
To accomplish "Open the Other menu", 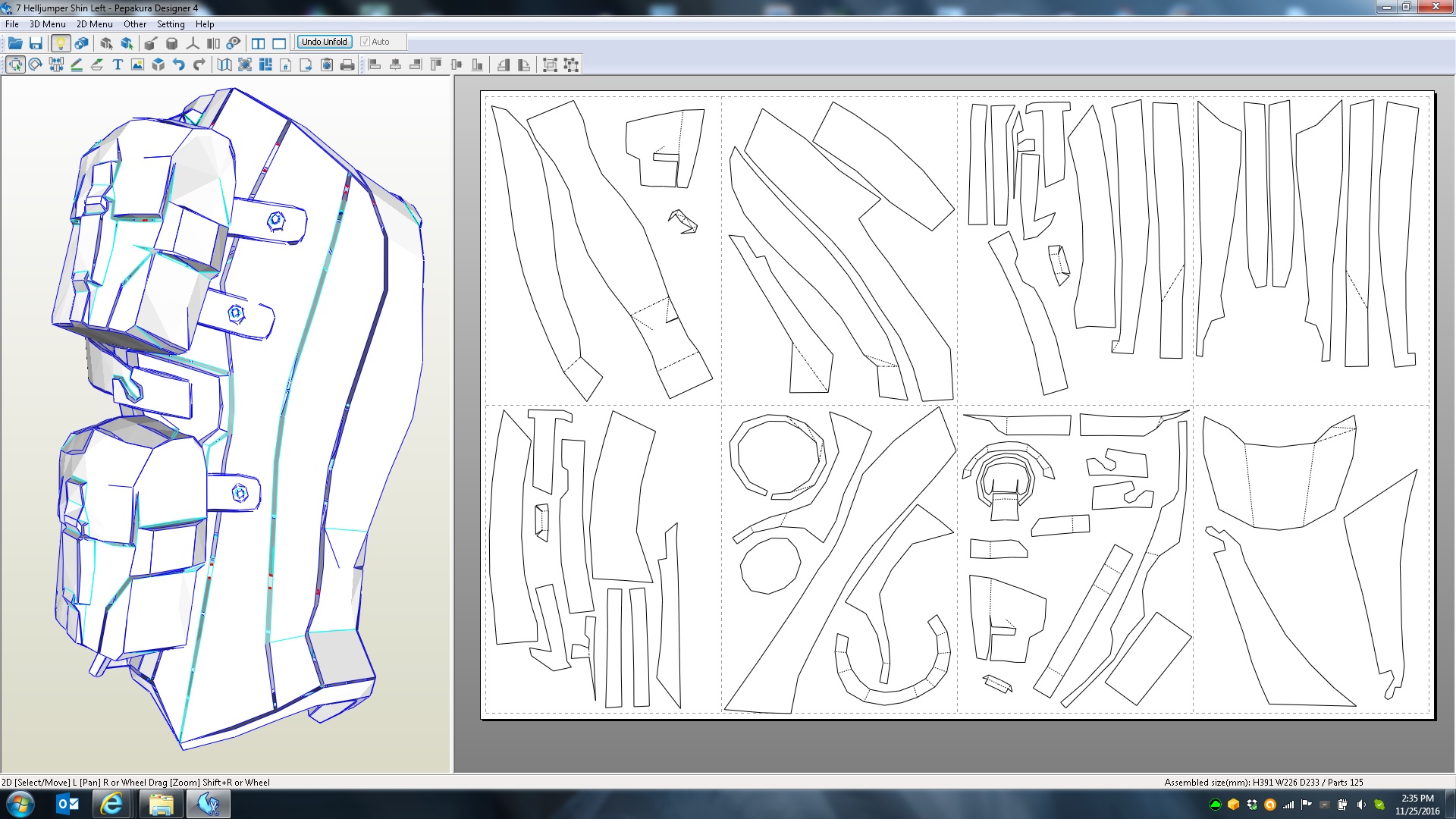I will [135, 24].
